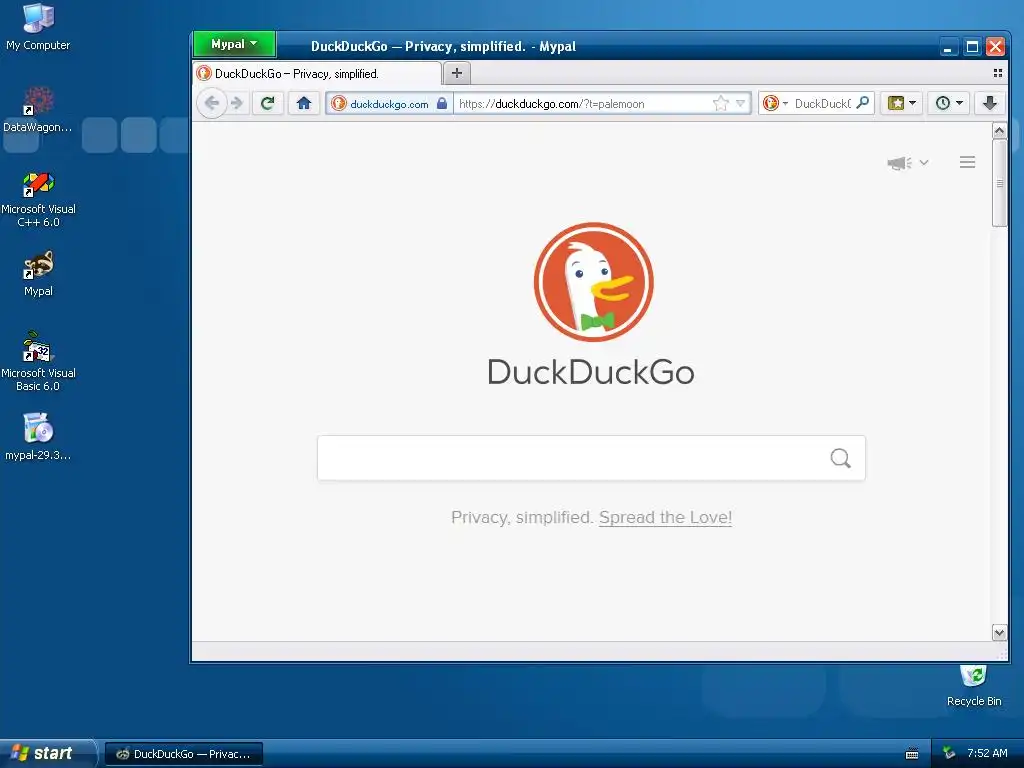Select Microsoft Visual Basic 6.0 desktop icon
Image resolution: width=1024 pixels, height=768 pixels.
tap(38, 361)
